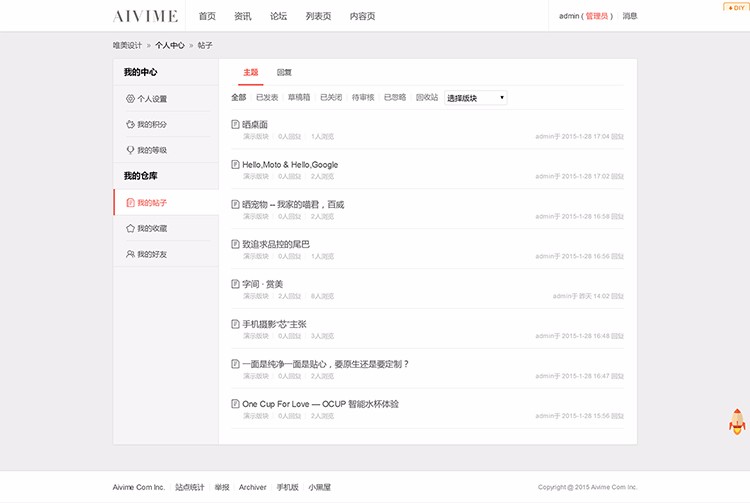
Task: Click gear icon beside 个人设置
Action: click(130, 99)
